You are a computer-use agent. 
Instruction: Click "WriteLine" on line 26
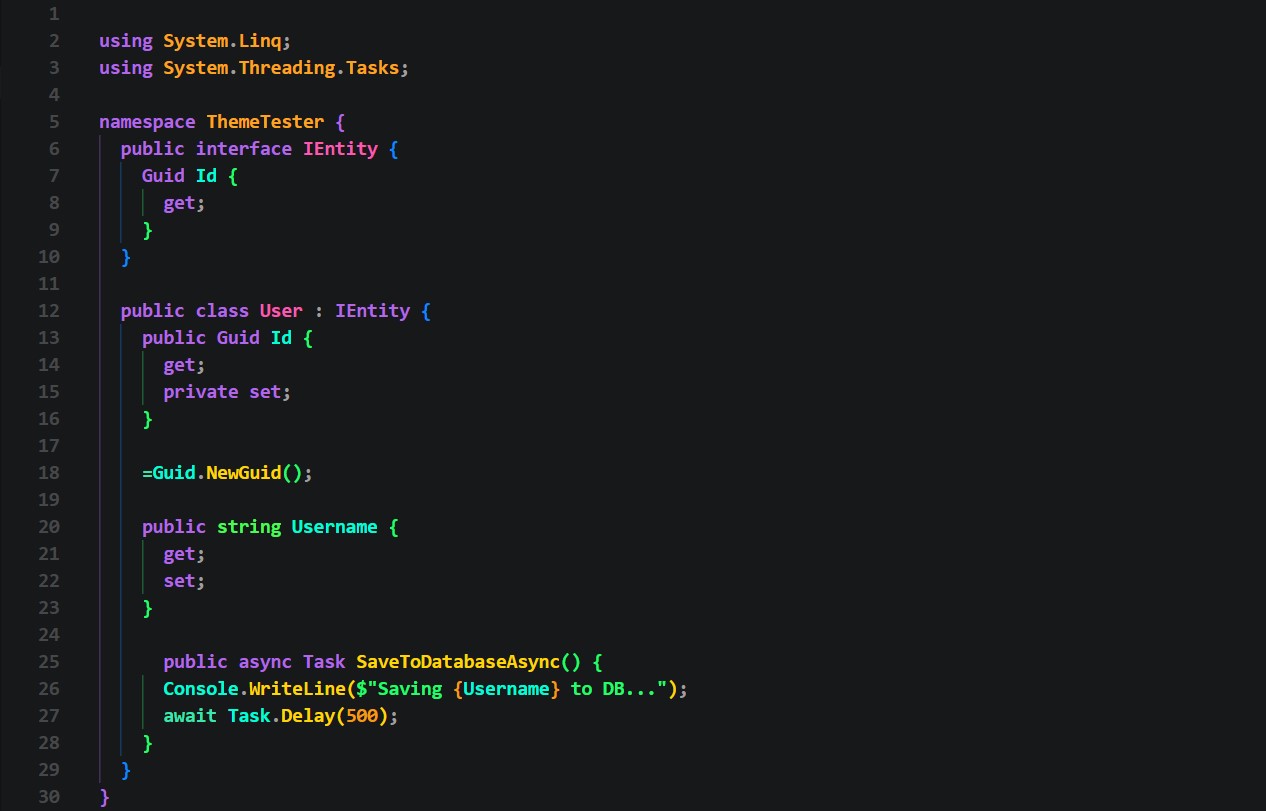297,689
